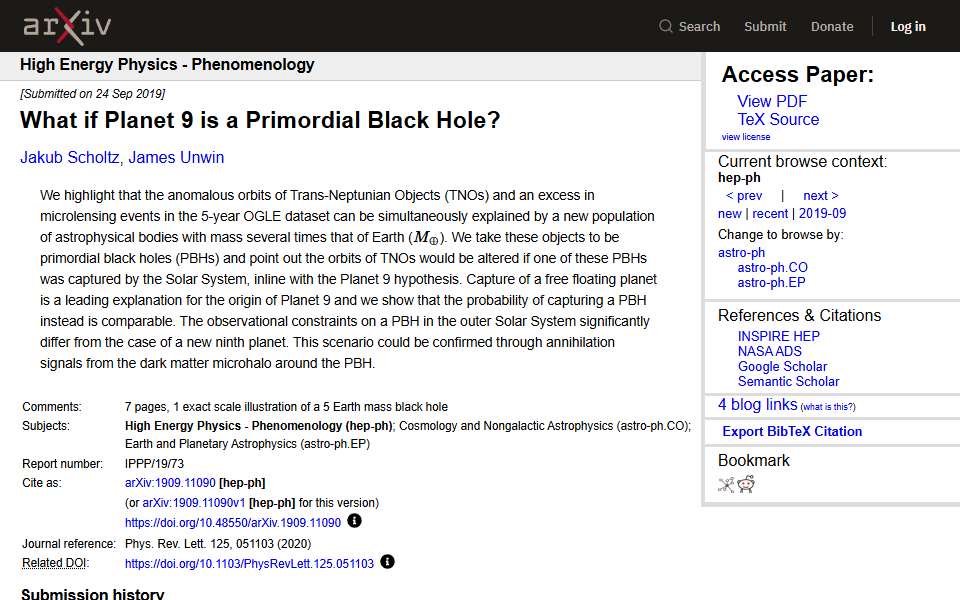Open the 4 blog links
The width and height of the screenshot is (960, 600).
[757, 405]
